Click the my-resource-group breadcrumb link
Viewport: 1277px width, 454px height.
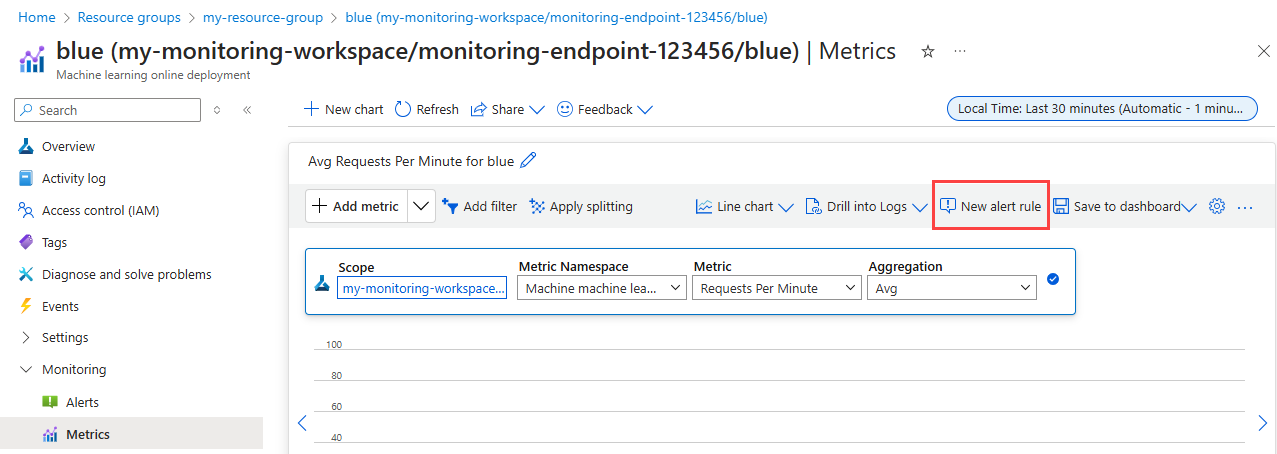(x=264, y=18)
